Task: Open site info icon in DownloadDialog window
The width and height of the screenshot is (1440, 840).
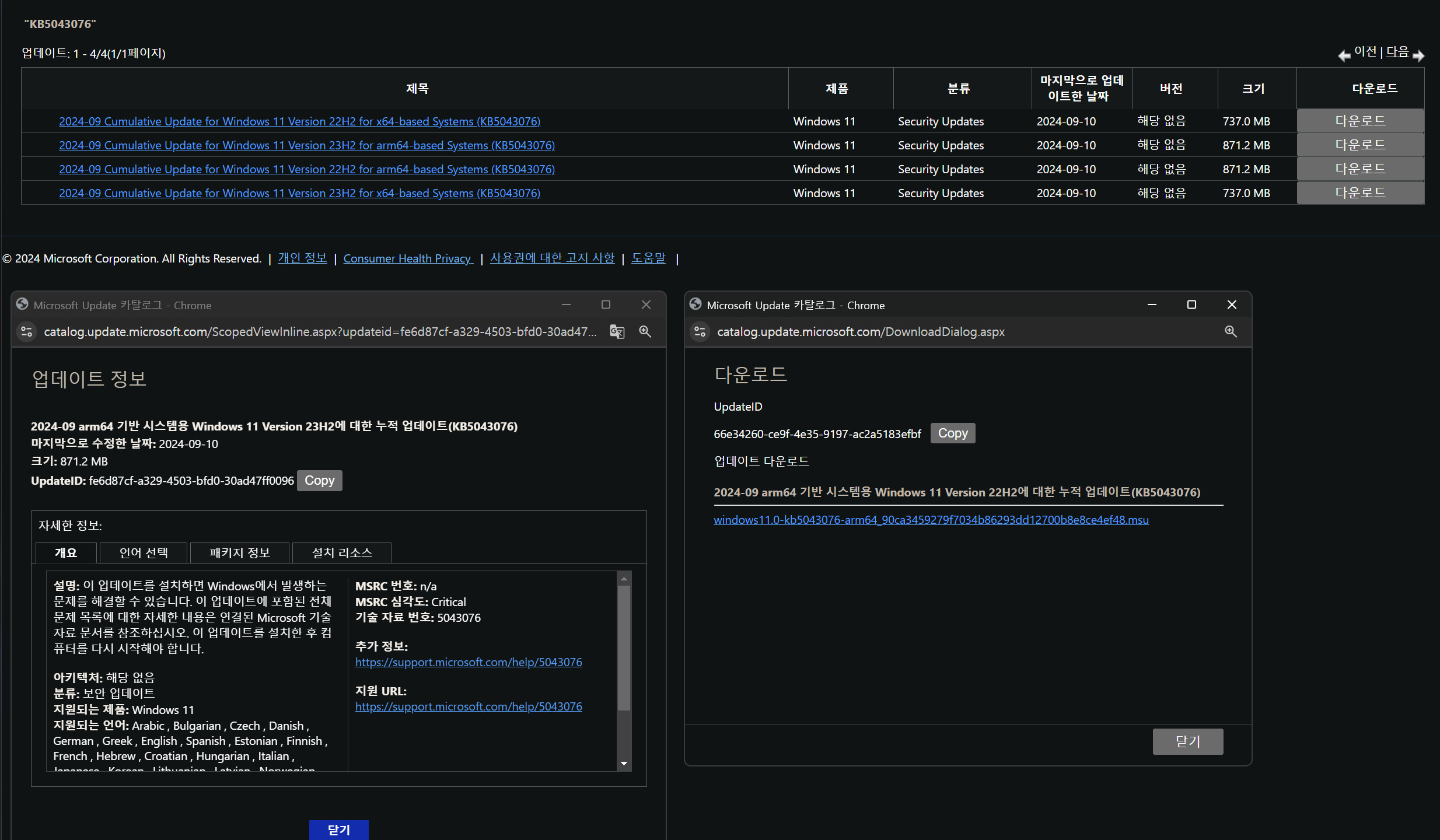Action: pyautogui.click(x=700, y=332)
